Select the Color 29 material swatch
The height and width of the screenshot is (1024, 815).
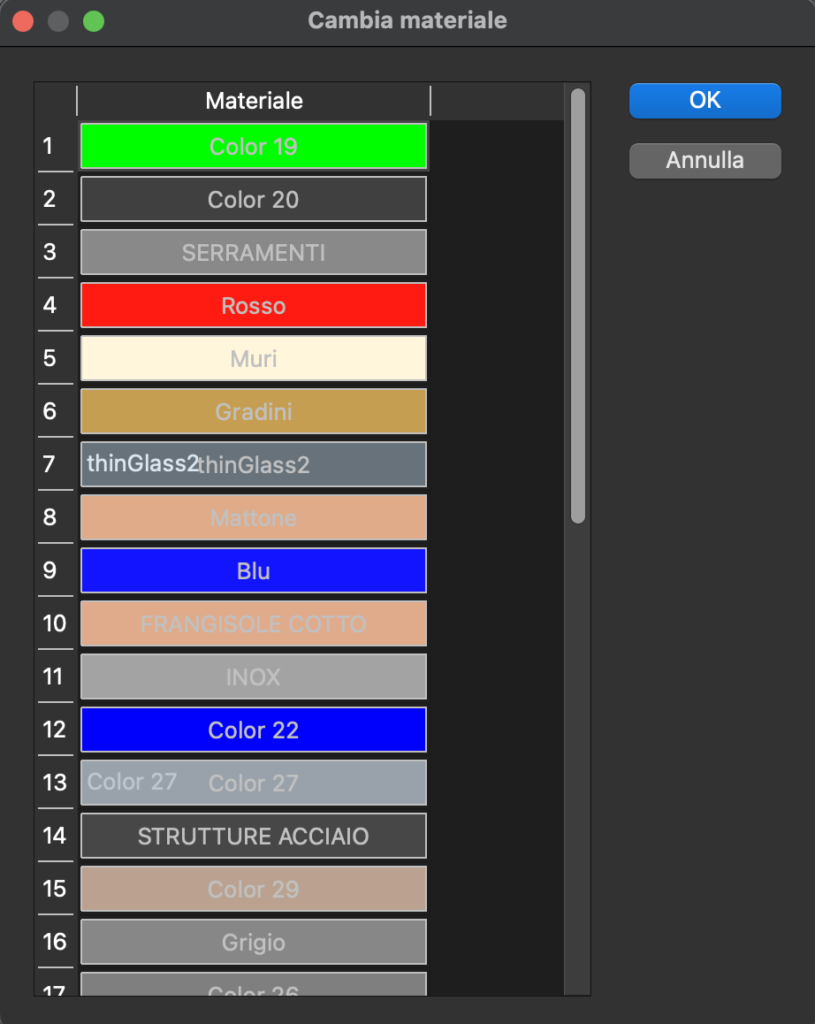[x=253, y=889]
